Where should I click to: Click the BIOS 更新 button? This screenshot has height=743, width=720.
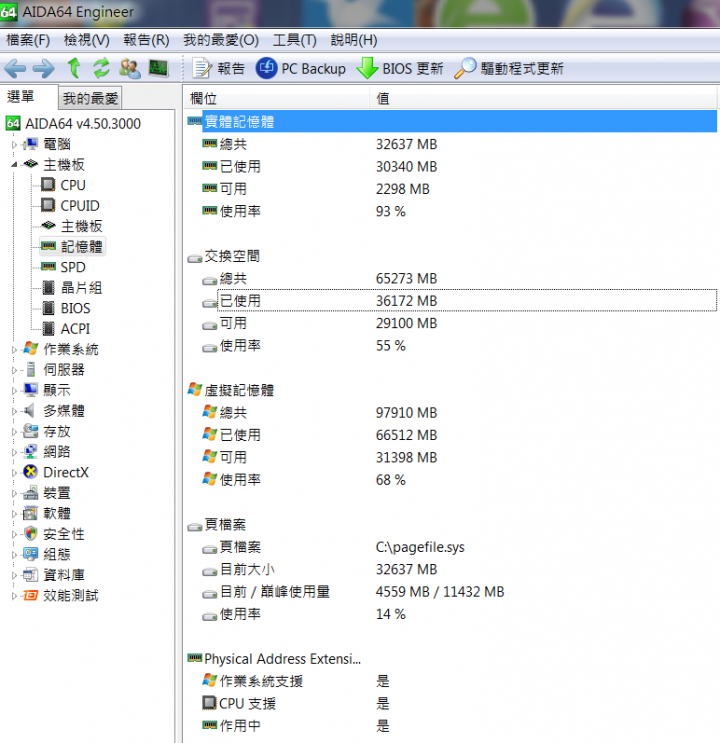tap(400, 69)
